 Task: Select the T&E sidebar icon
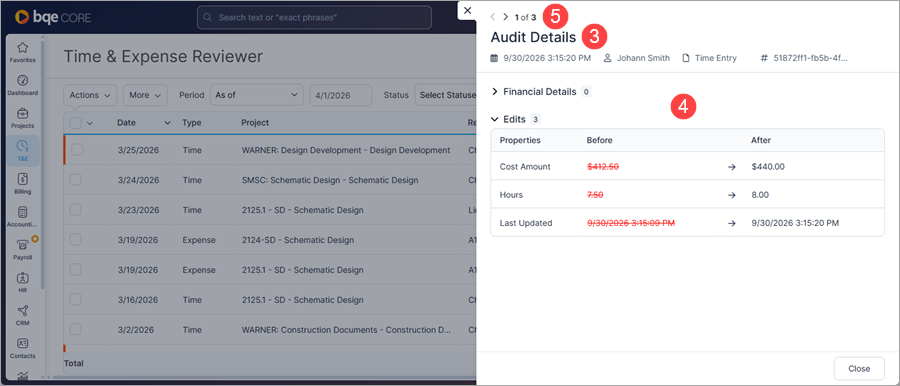pyautogui.click(x=22, y=150)
